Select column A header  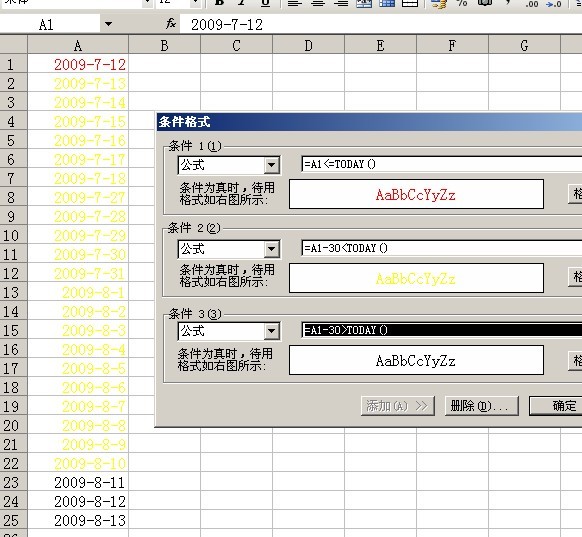pyautogui.click(x=78, y=45)
